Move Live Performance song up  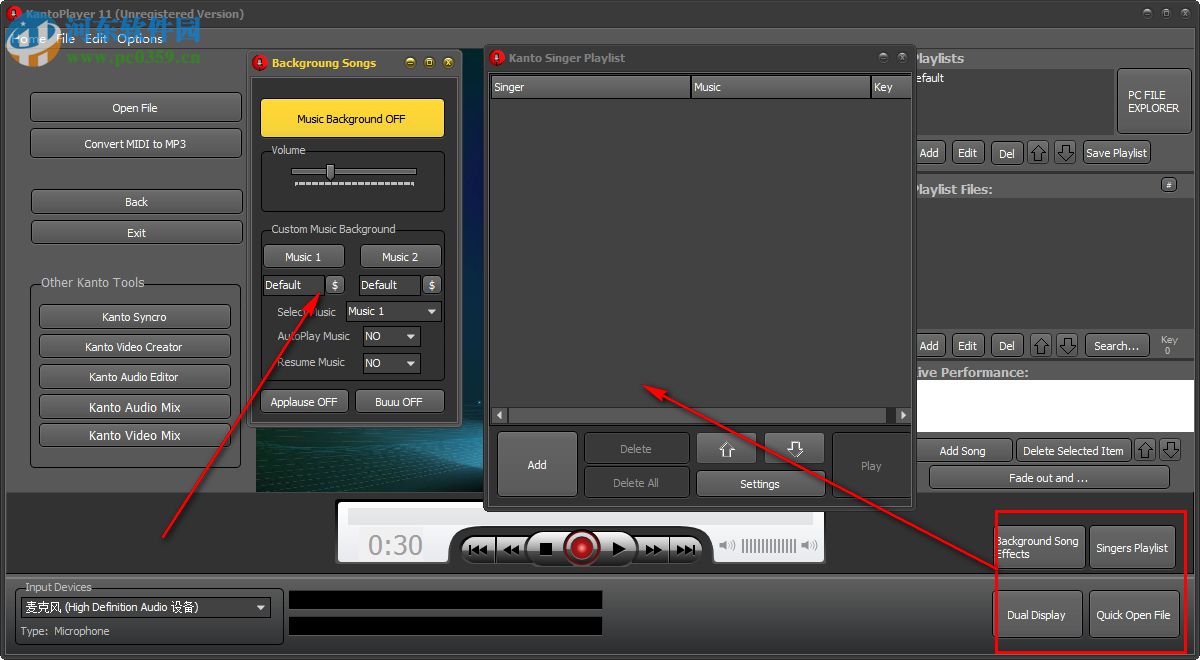click(1146, 451)
